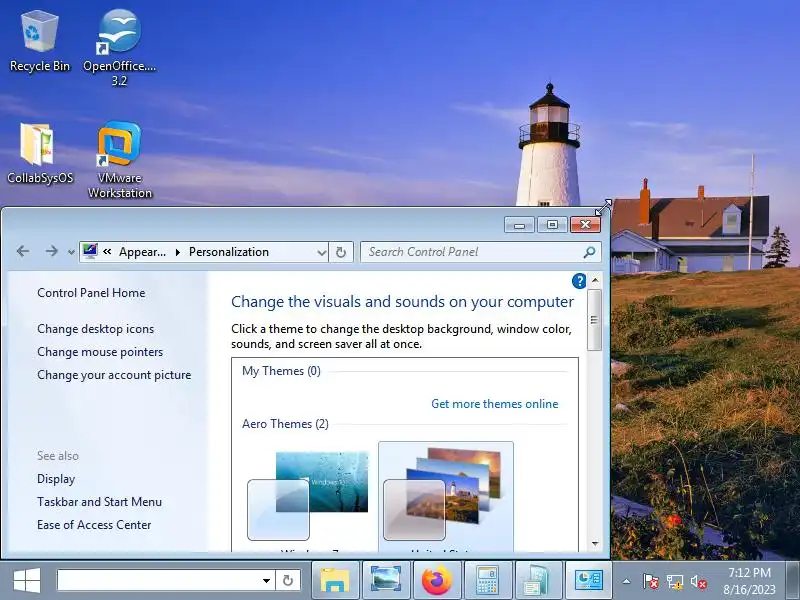Image resolution: width=800 pixels, height=600 pixels.
Task: Click the Personalization address bar icon
Action: 90,251
